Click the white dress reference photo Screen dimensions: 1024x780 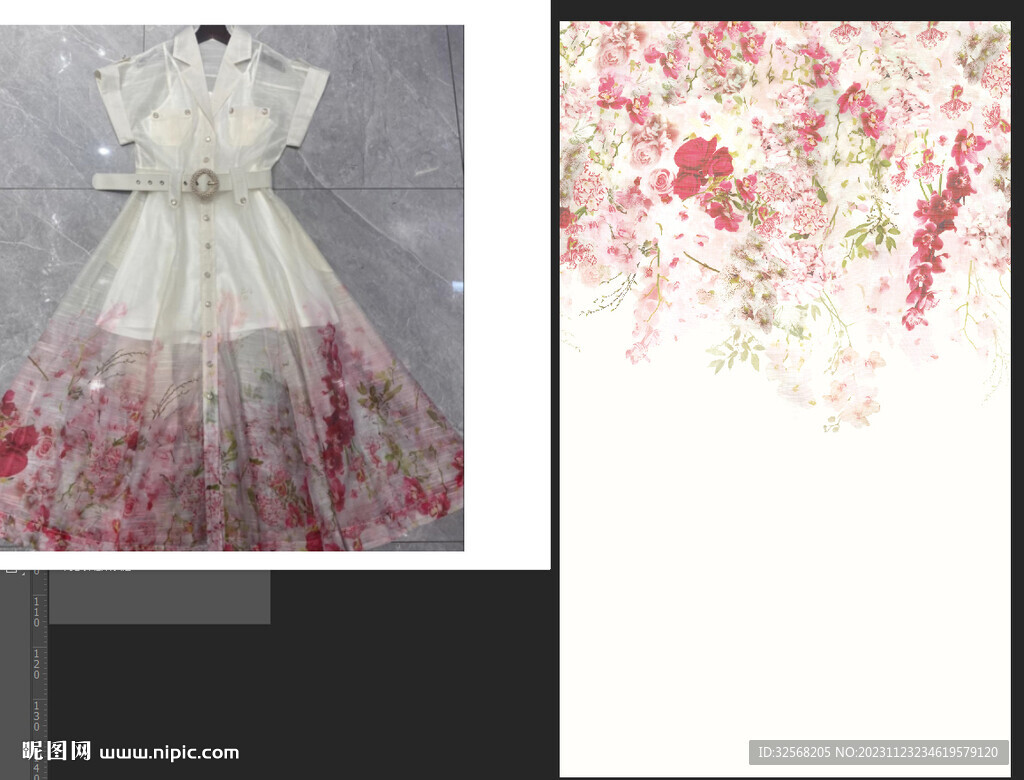click(232, 288)
